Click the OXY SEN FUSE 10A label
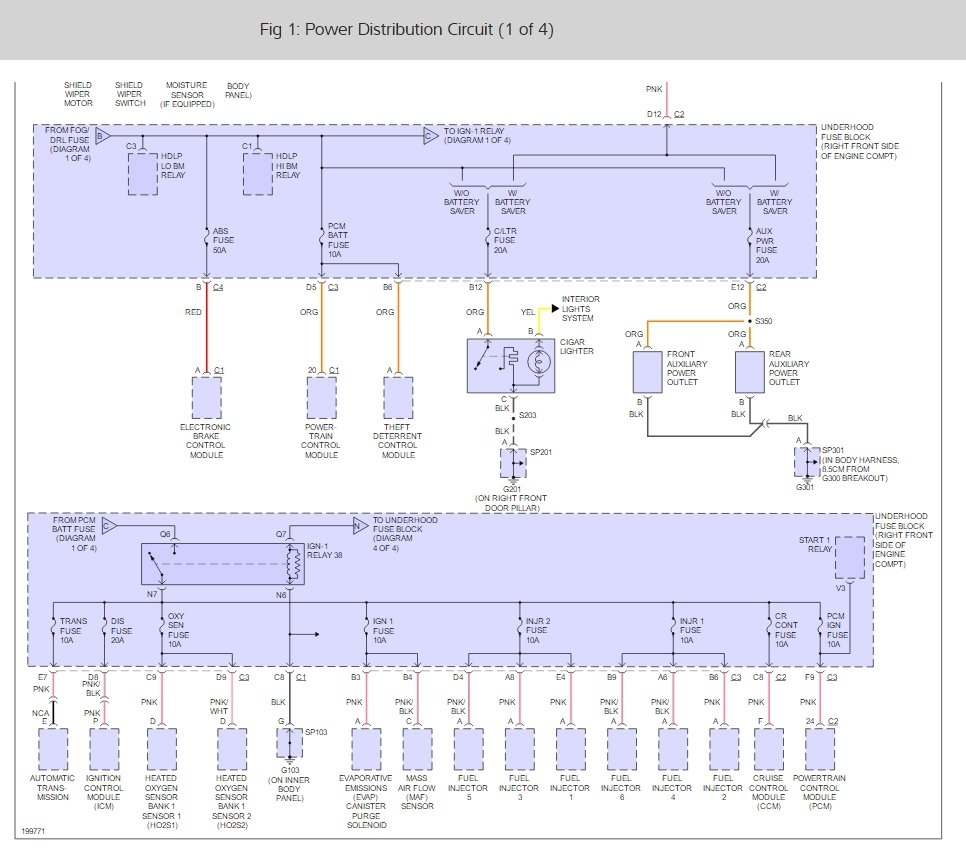Image resolution: width=966 pixels, height=858 pixels. tap(178, 630)
